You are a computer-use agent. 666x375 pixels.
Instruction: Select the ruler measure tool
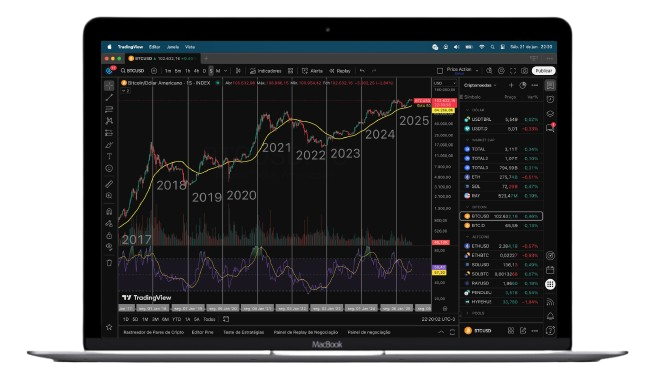(x=109, y=184)
